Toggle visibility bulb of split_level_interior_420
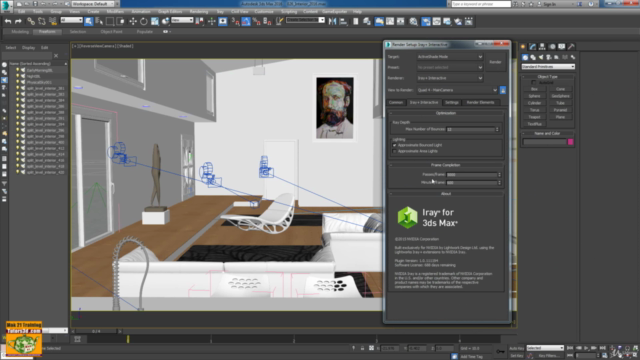Image resolution: width=640 pixels, height=360 pixels. 18,172
